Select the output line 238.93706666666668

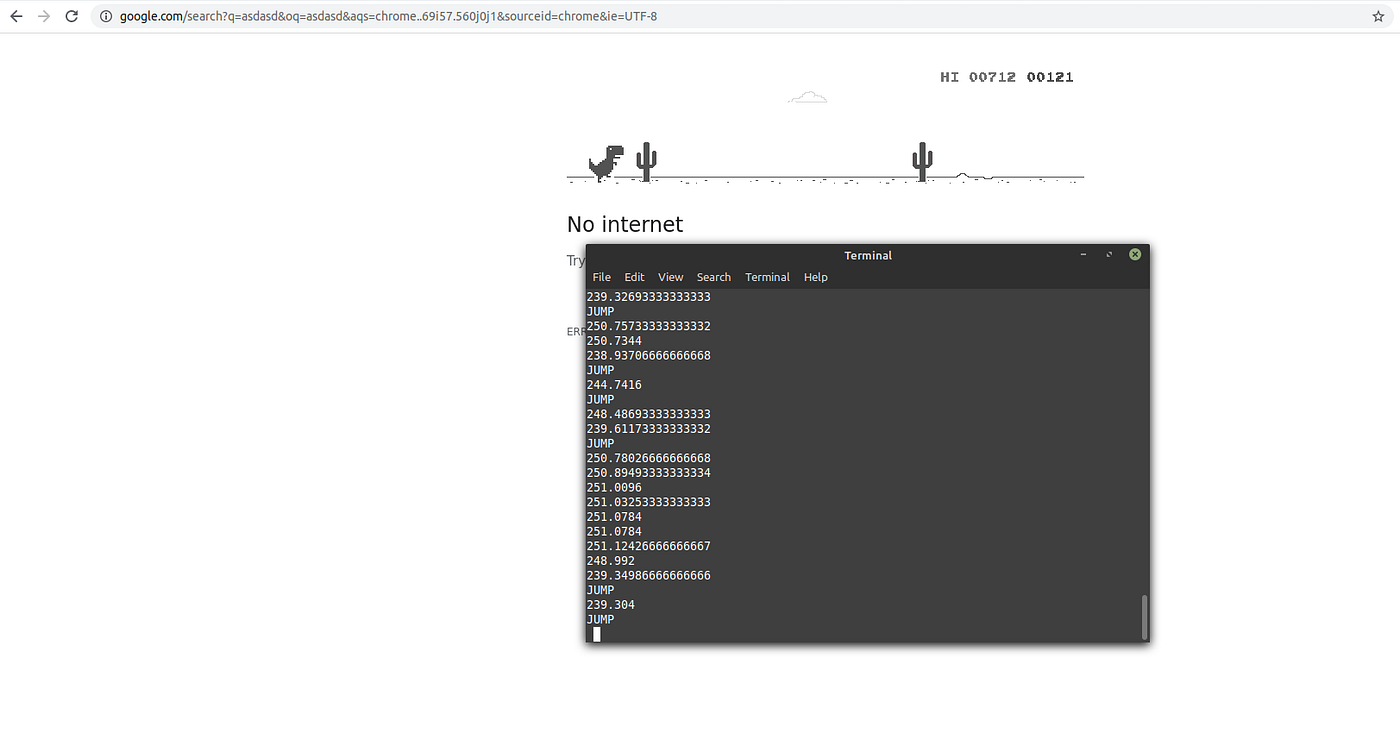tap(648, 355)
